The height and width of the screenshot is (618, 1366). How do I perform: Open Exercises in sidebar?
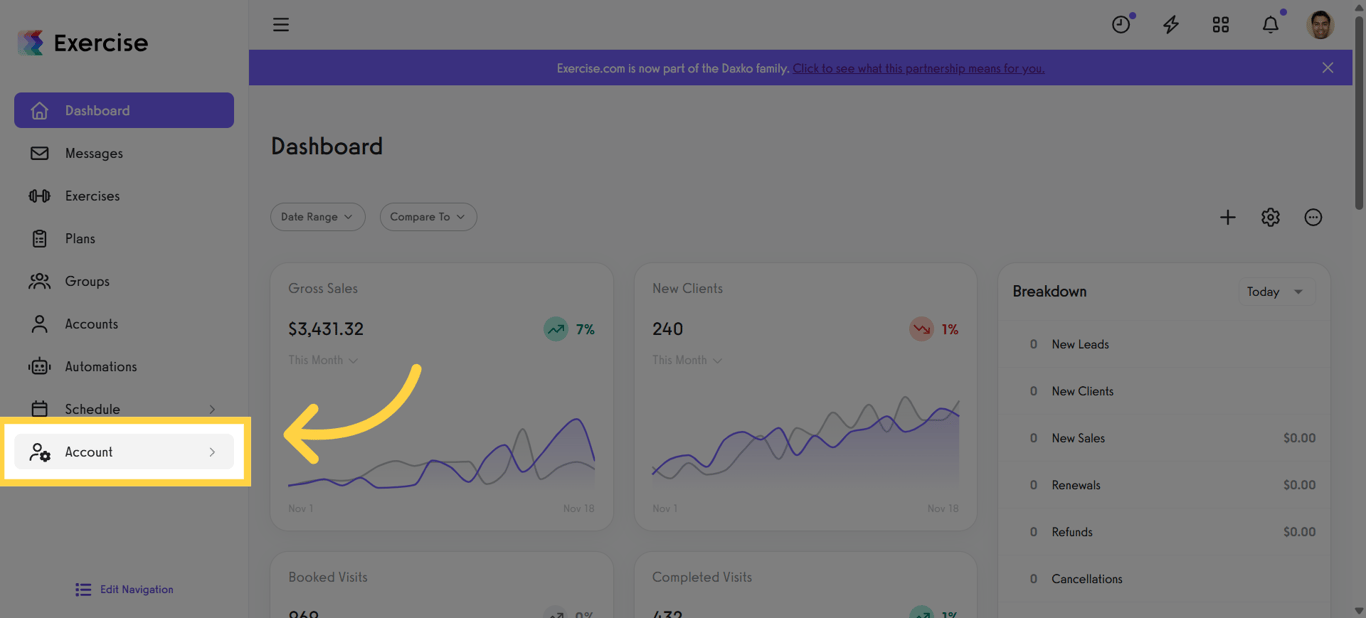(x=124, y=196)
